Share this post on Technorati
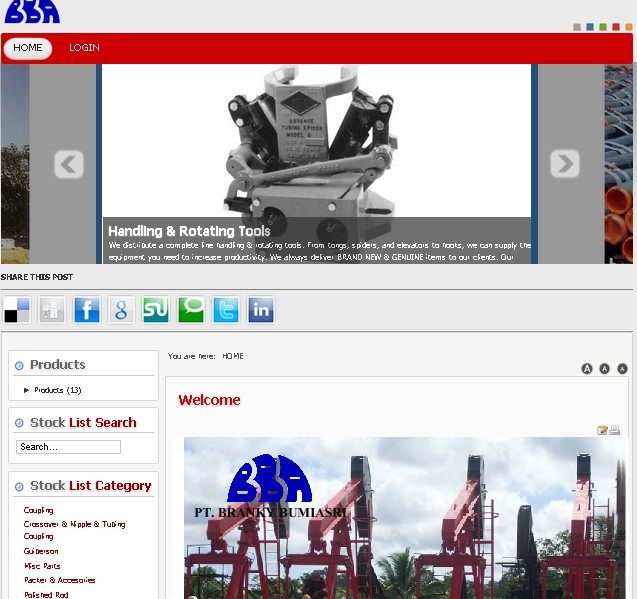Viewport: 637px width, 599px height. pyautogui.click(x=191, y=310)
